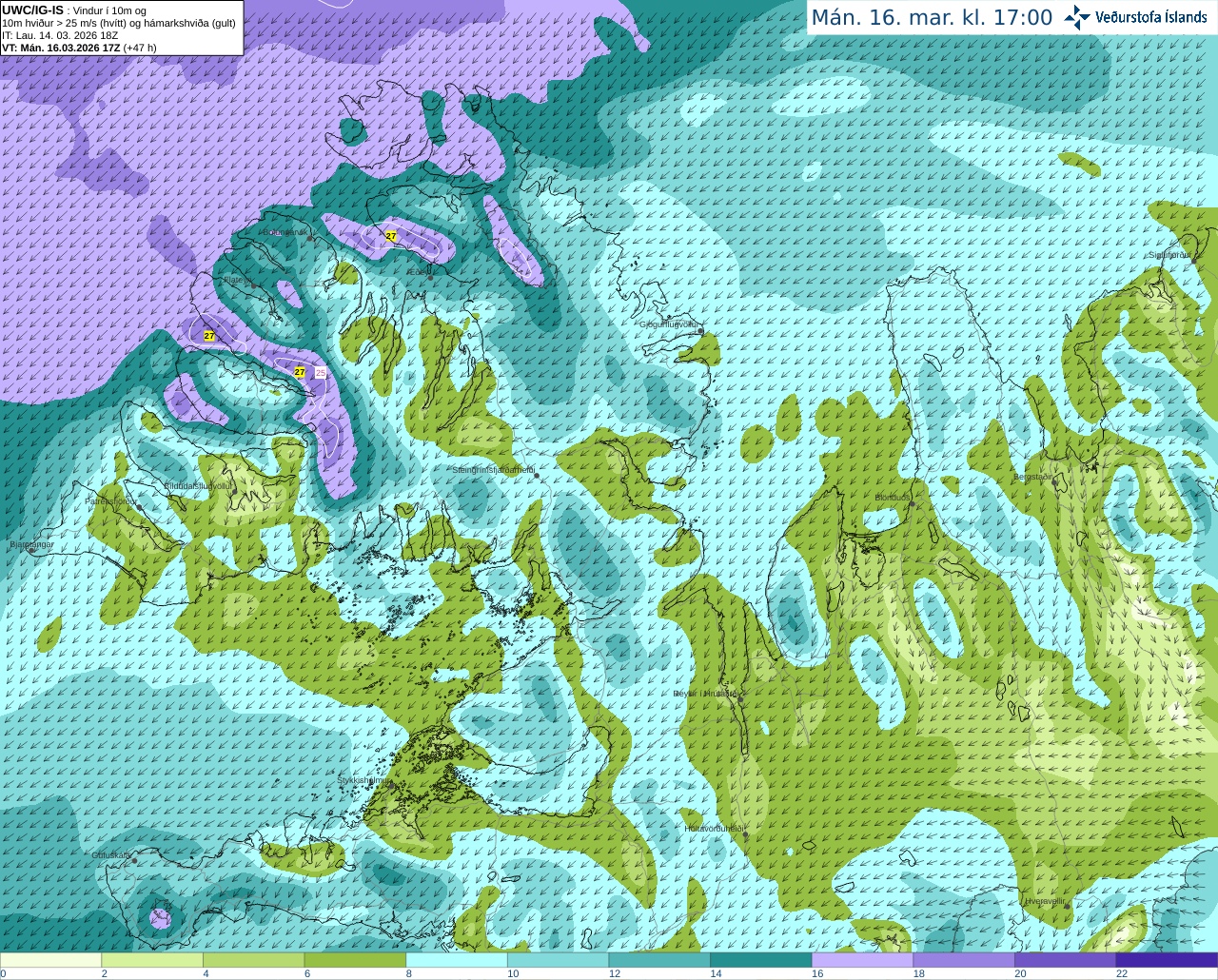Select the Gjögurflugvöllur station dot

point(700,331)
